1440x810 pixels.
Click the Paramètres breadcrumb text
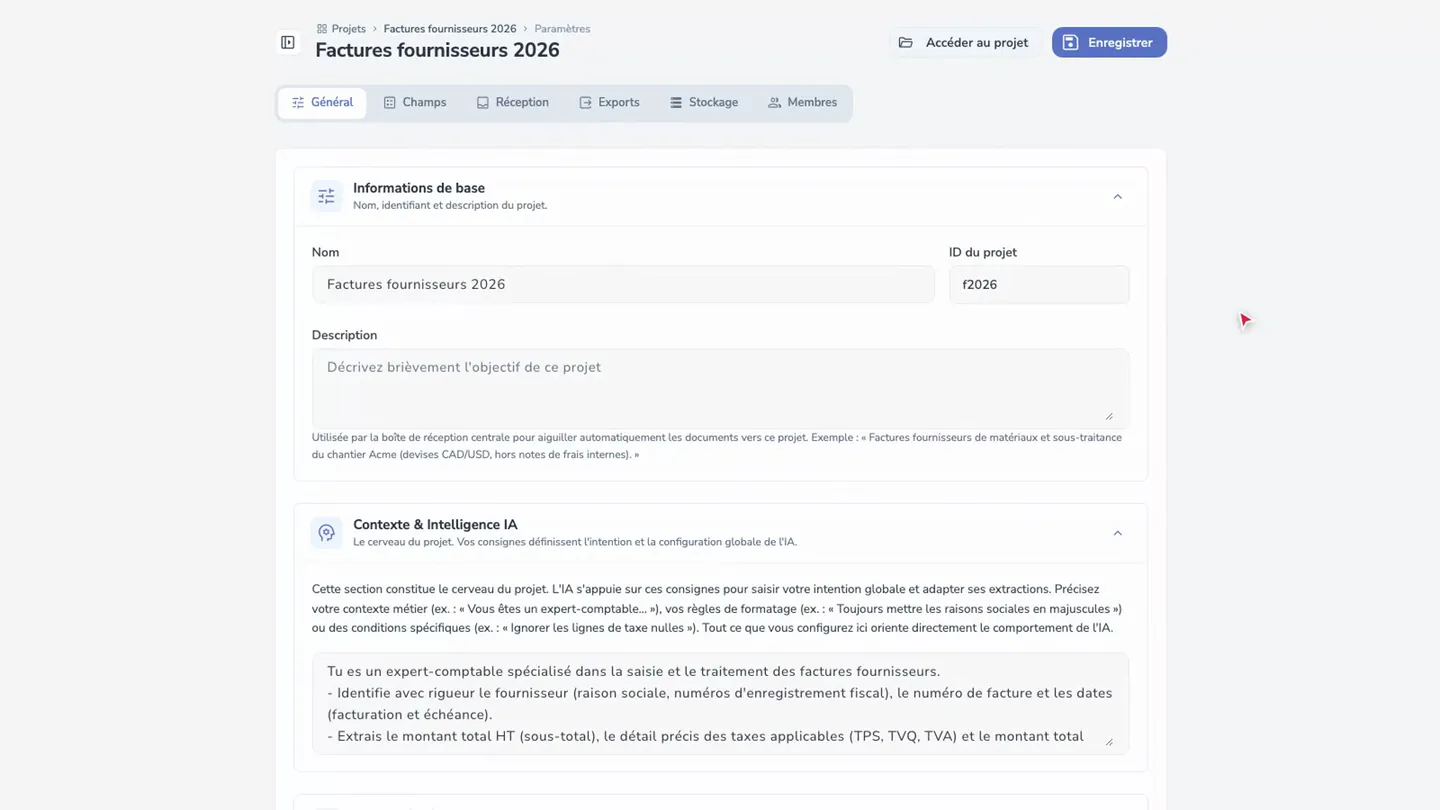click(562, 29)
